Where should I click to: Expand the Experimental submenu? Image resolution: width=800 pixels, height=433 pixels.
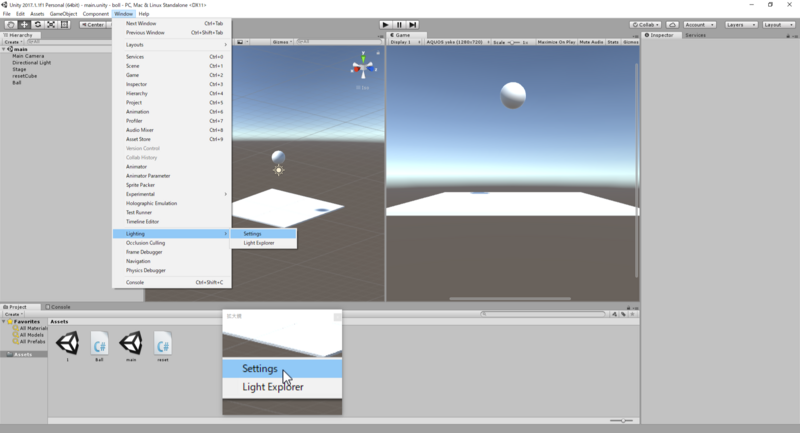(x=171, y=194)
